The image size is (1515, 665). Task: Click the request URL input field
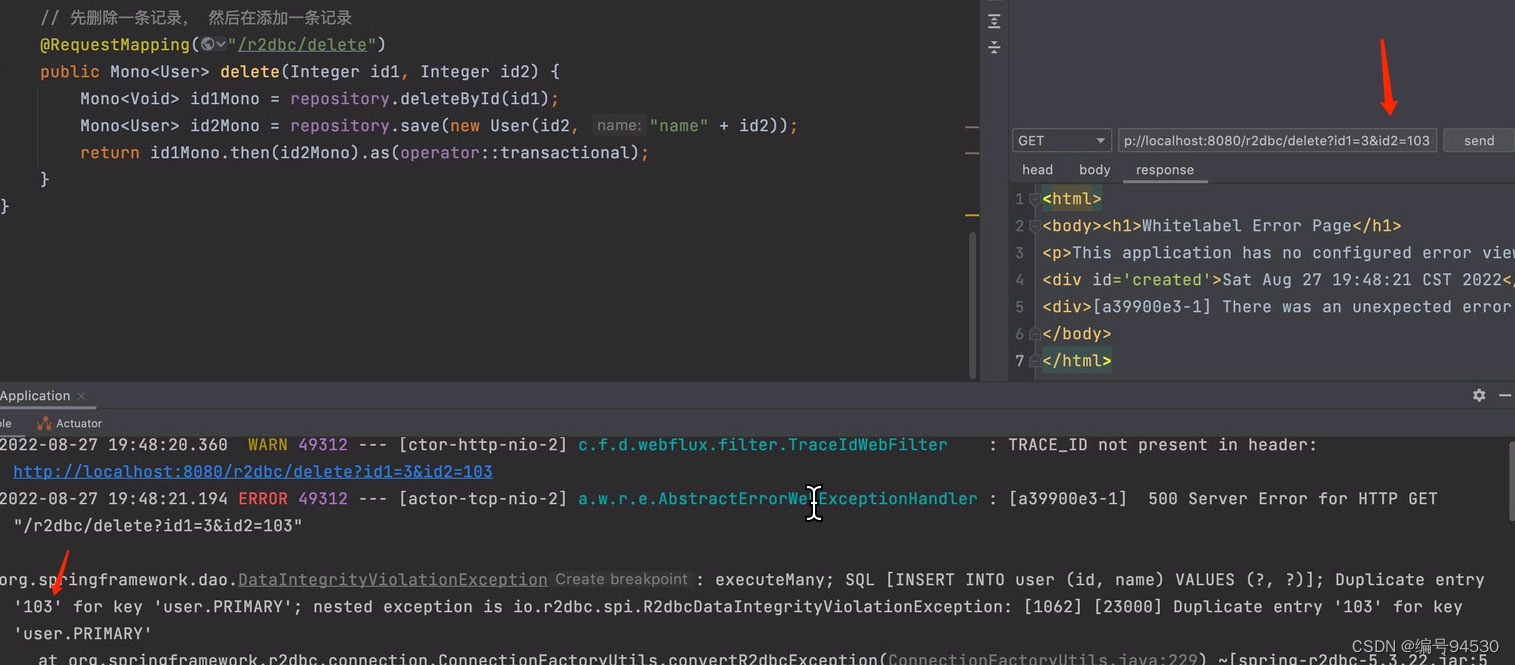pos(1277,141)
